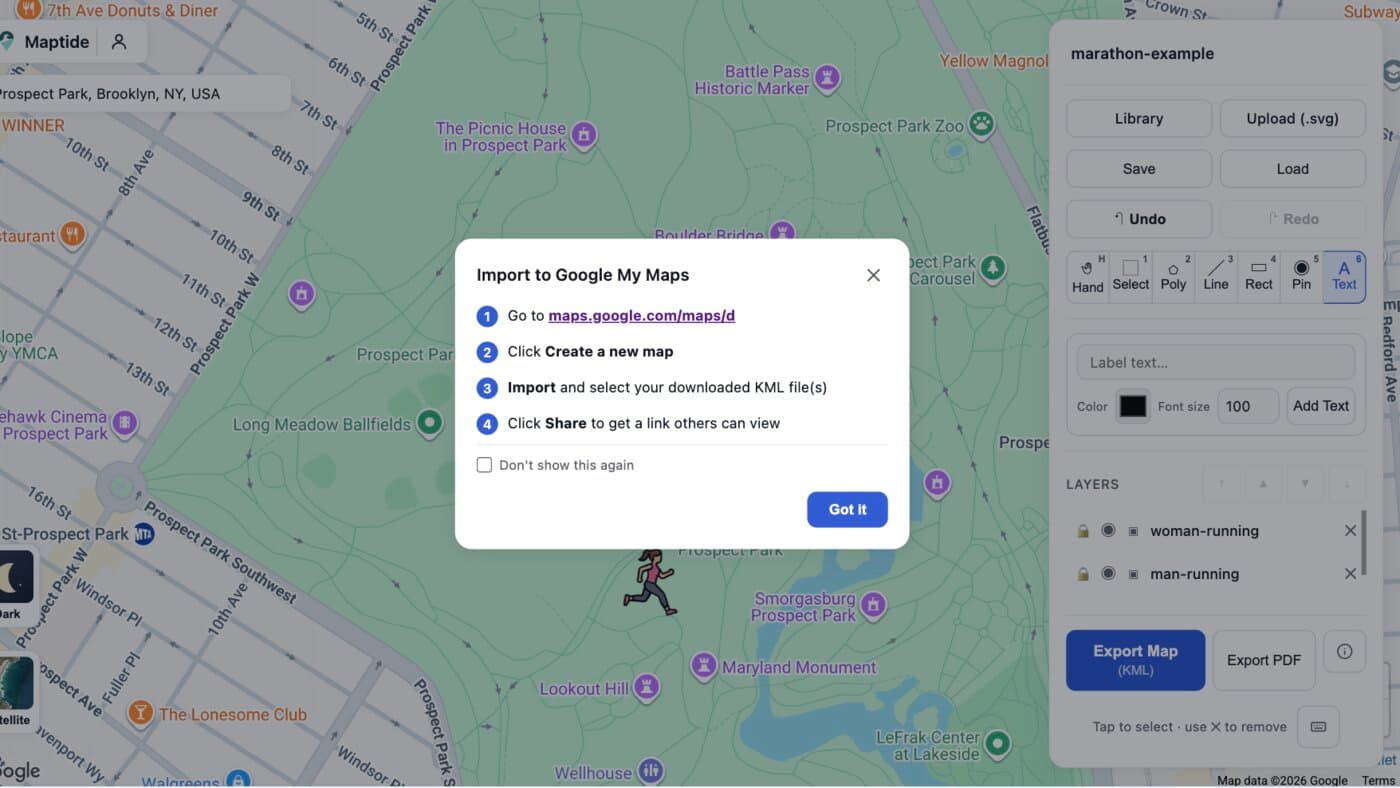The height and width of the screenshot is (788, 1400).
Task: Click the lock icon on man-running layer
Action: [1083, 574]
